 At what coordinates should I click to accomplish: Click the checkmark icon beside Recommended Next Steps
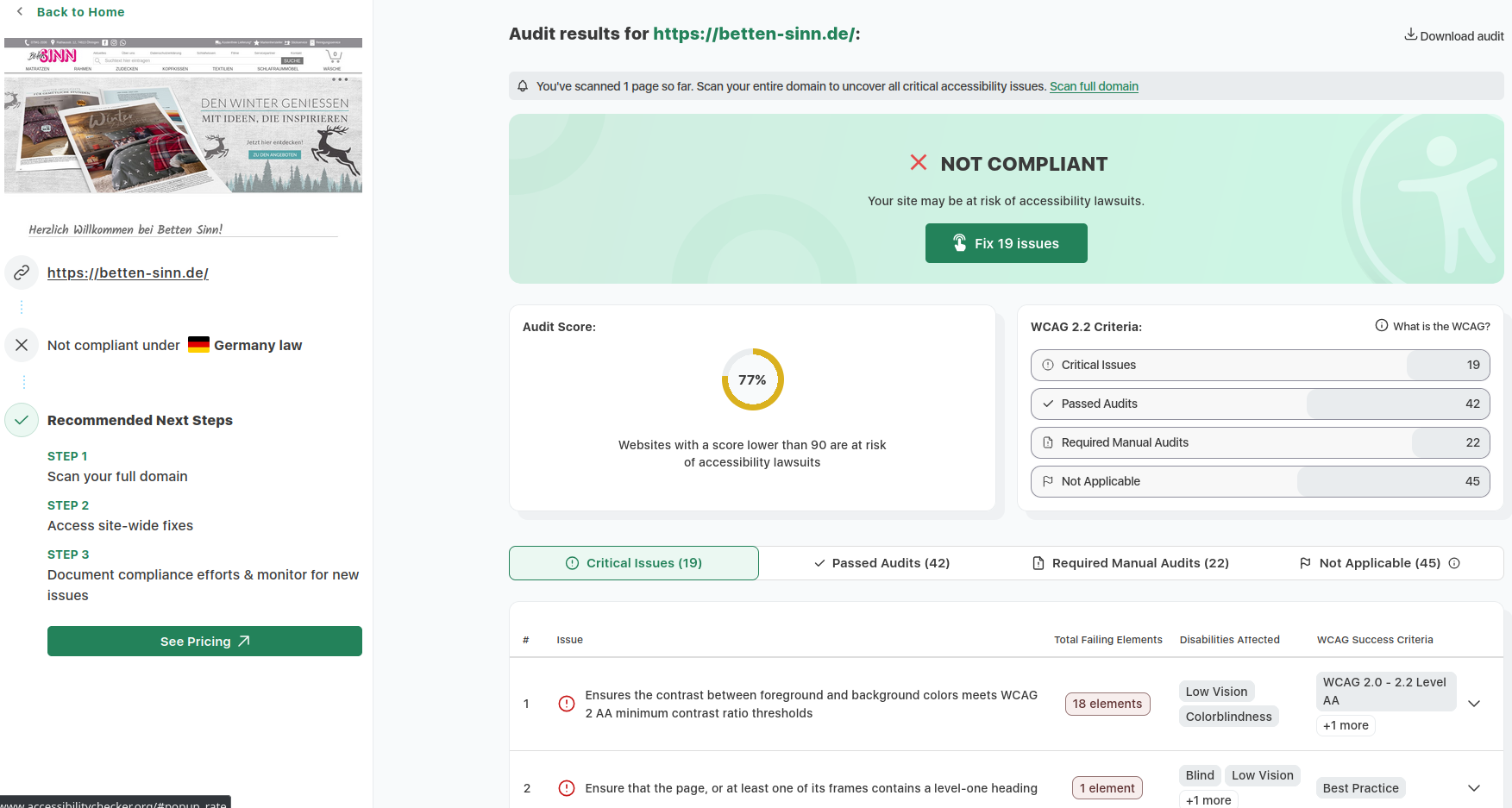click(x=22, y=420)
